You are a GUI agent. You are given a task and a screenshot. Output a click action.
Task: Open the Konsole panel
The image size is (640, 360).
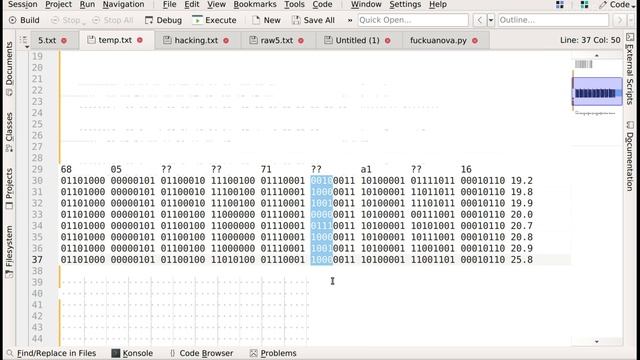pos(132,353)
